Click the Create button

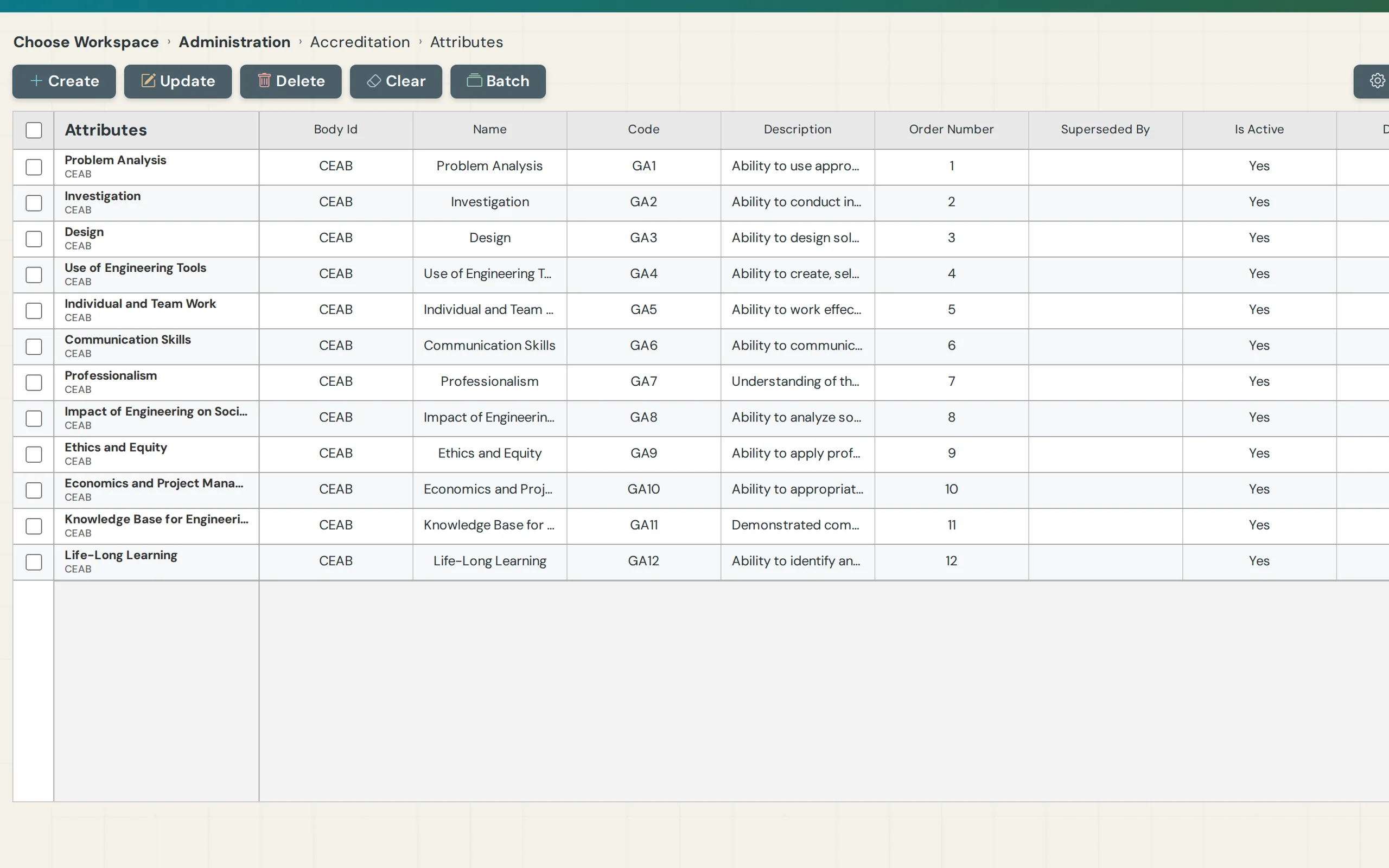click(x=63, y=81)
